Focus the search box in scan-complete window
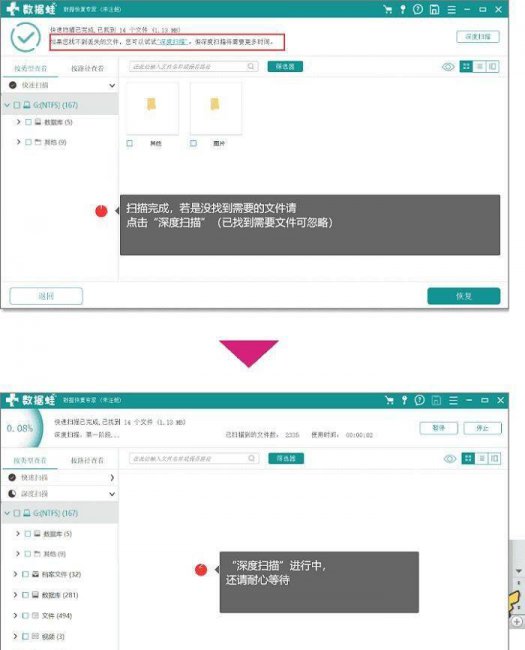The image size is (525, 650). click(193, 66)
